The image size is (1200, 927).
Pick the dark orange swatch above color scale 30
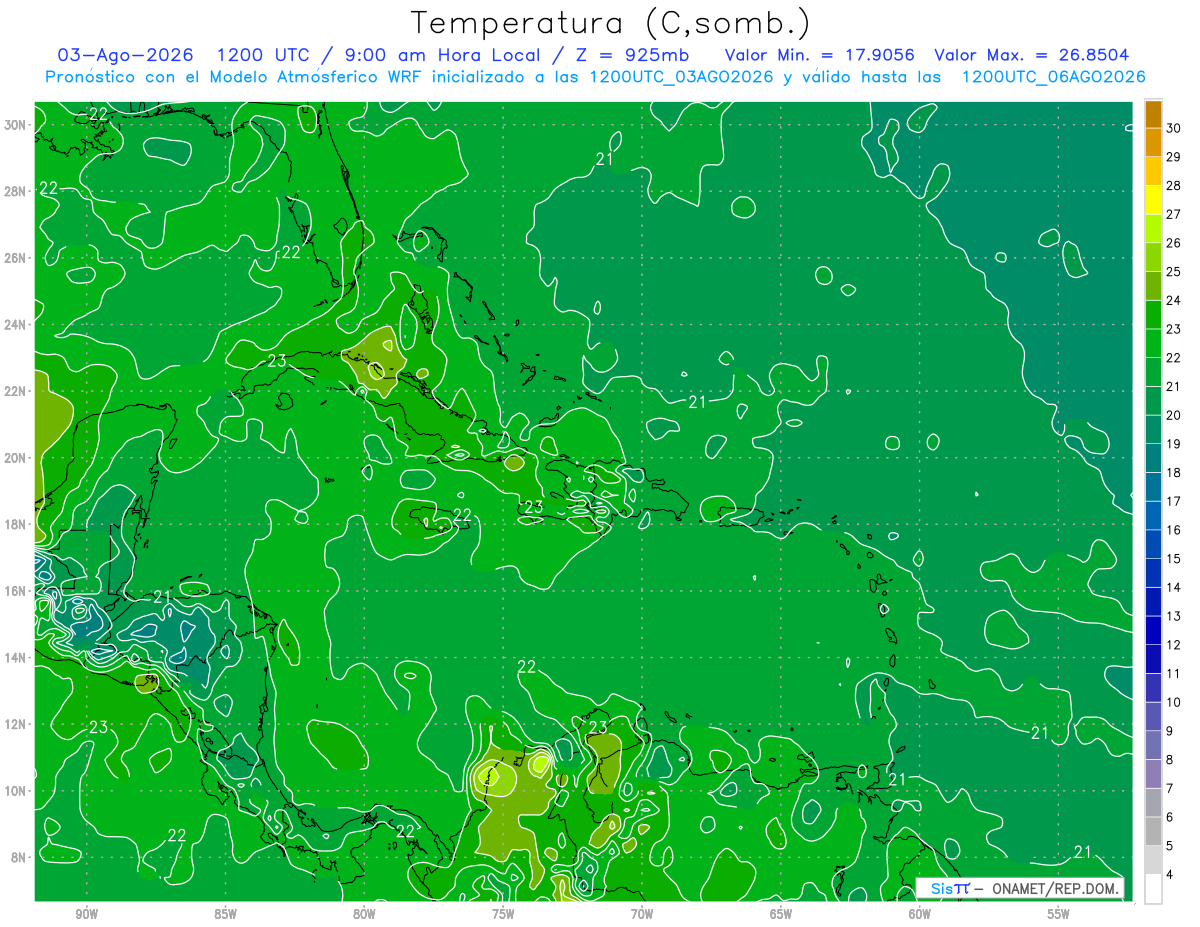1153,114
